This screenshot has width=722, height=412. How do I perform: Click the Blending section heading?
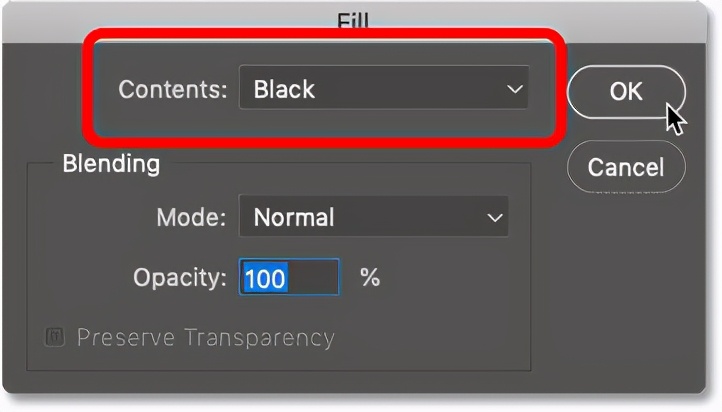111,163
